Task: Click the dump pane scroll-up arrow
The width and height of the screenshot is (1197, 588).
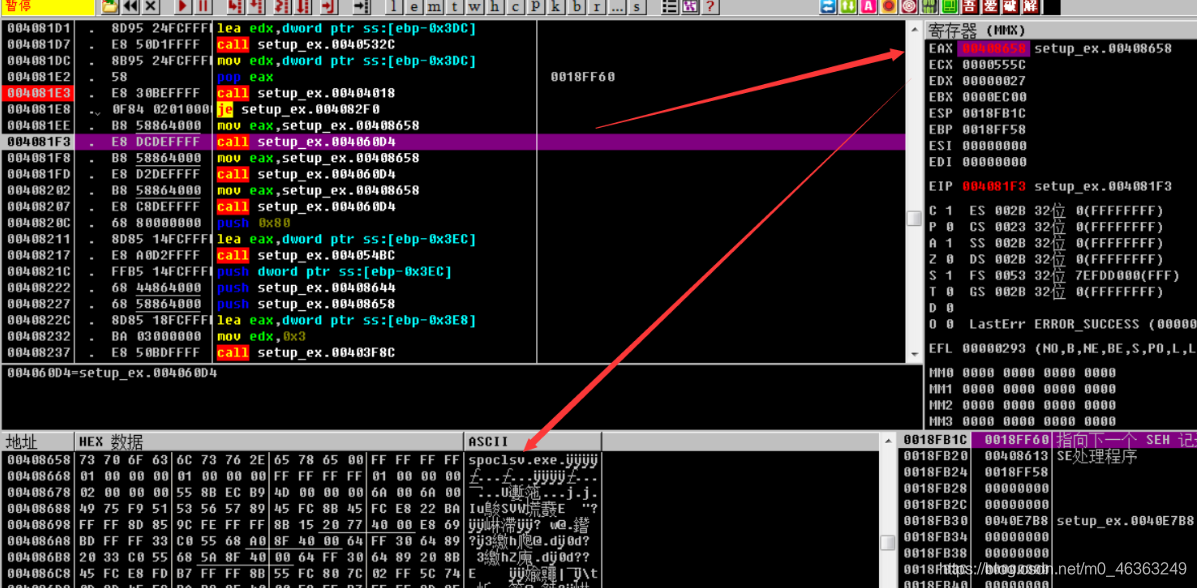Action: click(887, 441)
